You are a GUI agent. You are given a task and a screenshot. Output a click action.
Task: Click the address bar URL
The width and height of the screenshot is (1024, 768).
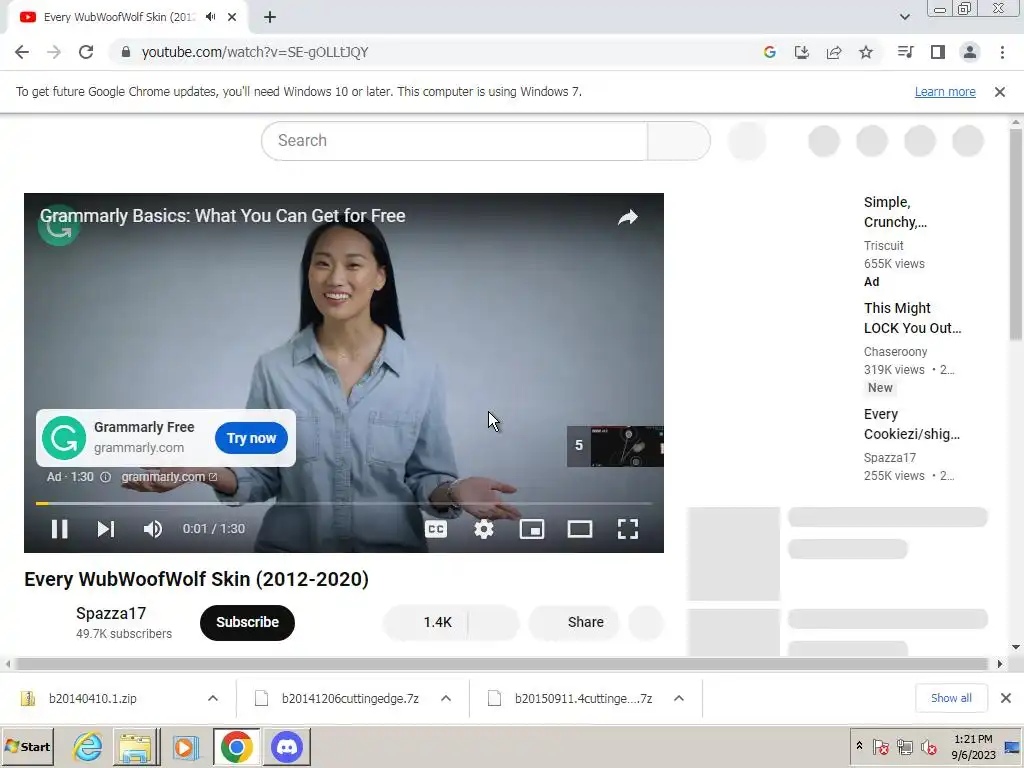pyautogui.click(x=255, y=52)
